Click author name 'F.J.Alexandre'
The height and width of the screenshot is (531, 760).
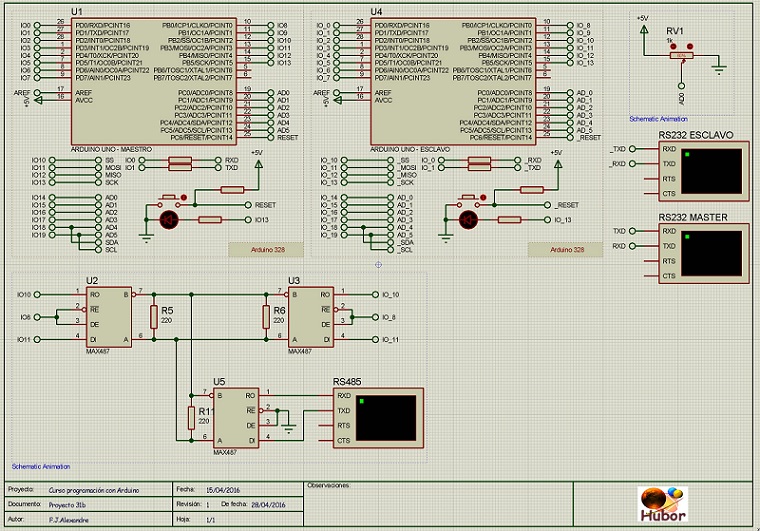coord(69,520)
